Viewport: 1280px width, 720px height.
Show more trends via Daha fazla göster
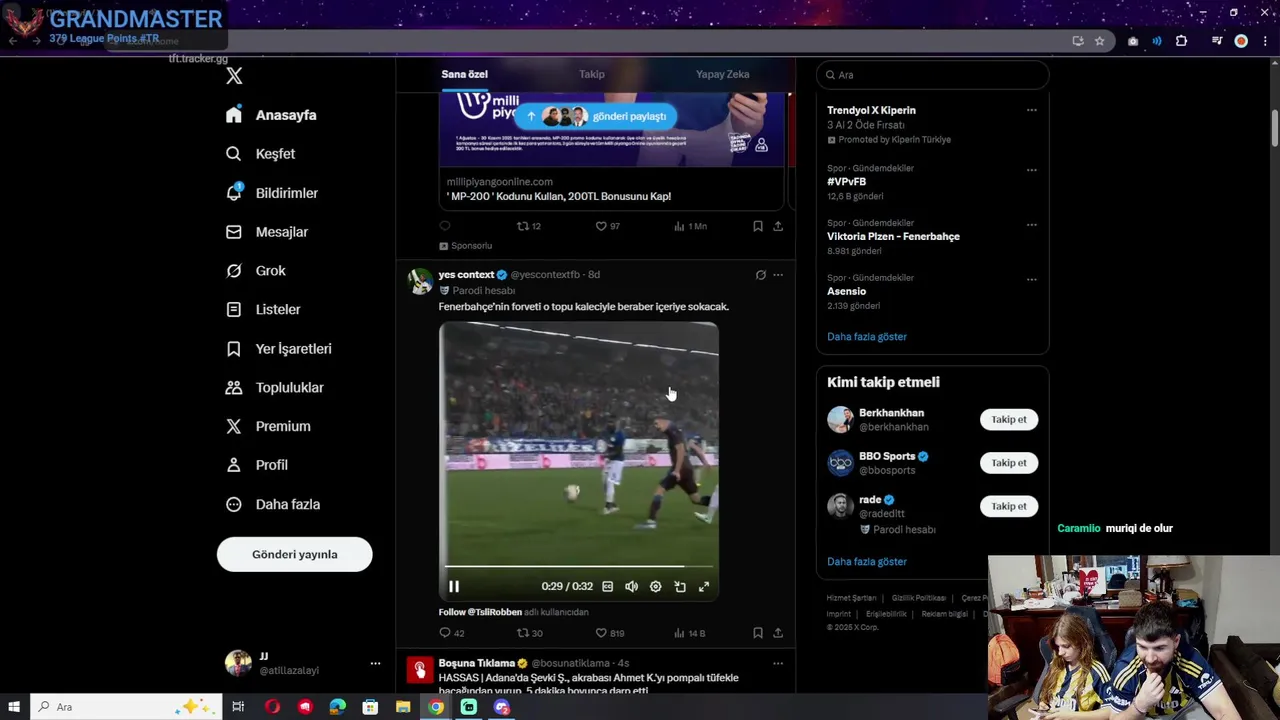coord(867,337)
